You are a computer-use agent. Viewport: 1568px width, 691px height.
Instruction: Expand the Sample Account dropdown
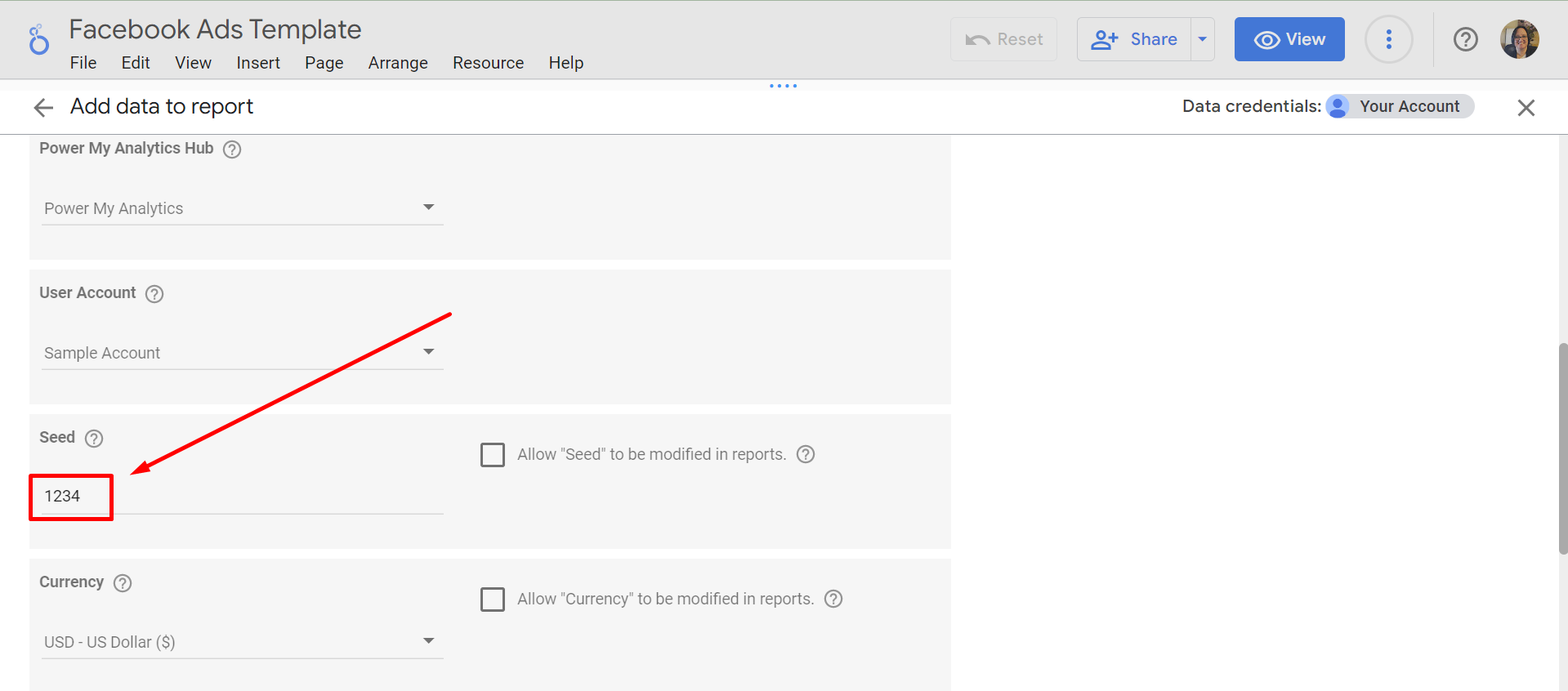(x=242, y=353)
